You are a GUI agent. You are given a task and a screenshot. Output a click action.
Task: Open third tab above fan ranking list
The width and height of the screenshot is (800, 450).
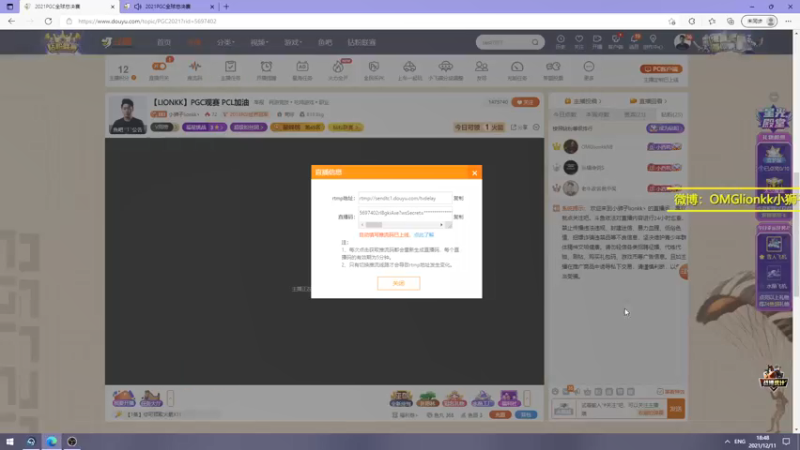635,115
